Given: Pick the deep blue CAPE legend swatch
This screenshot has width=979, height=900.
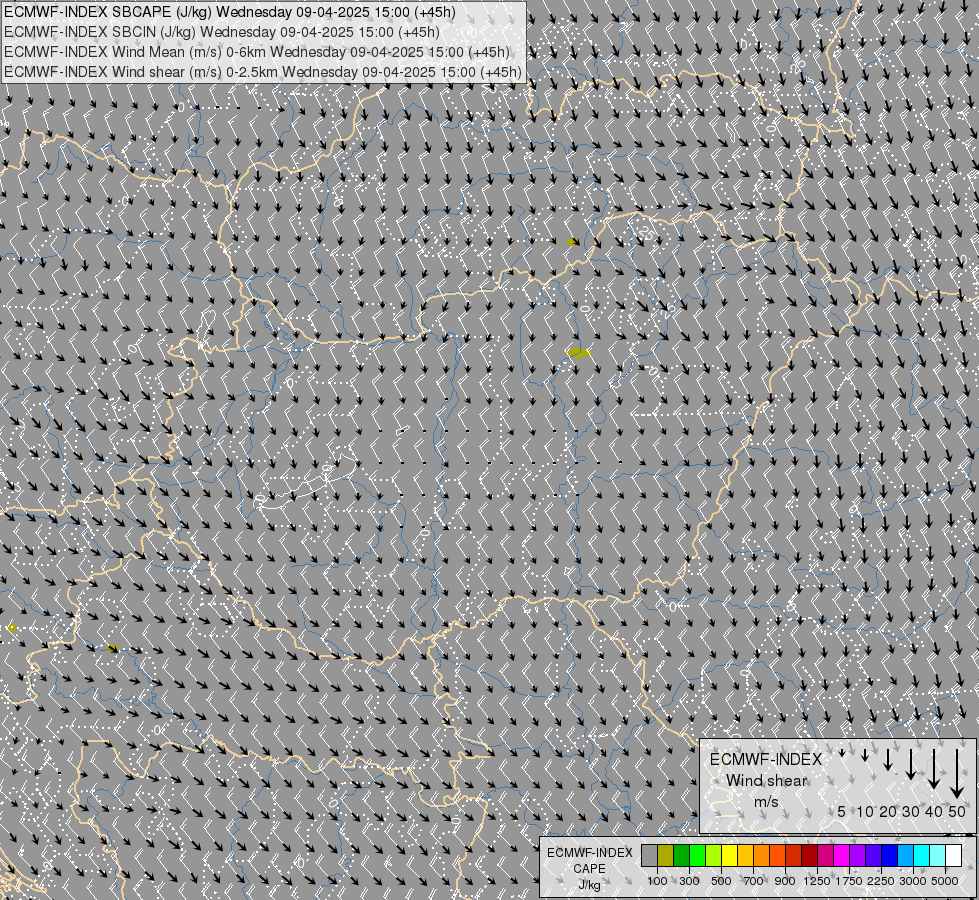Looking at the screenshot, I should click(890, 855).
